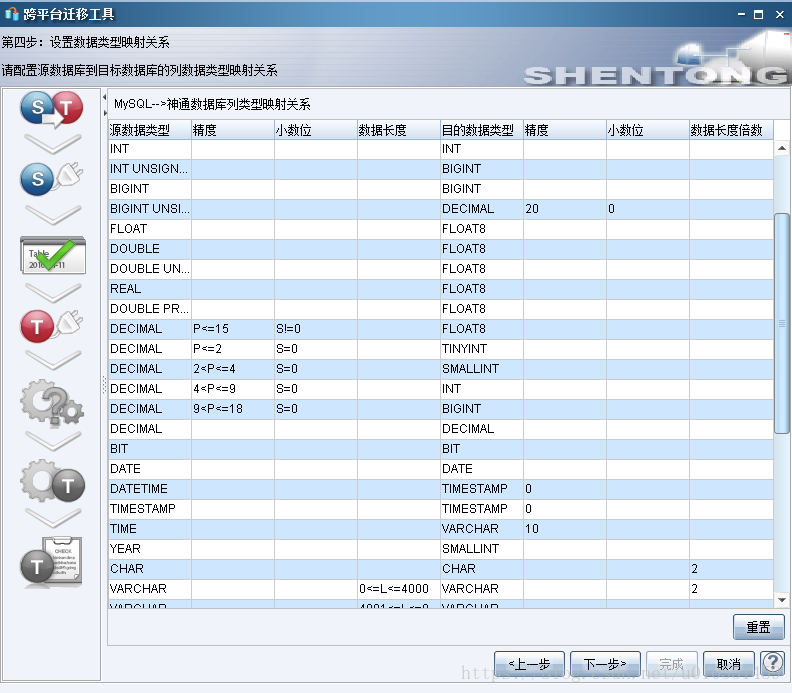Click the 9<P<=18 precision cell
Screen dimensions: 792x693
233,409
